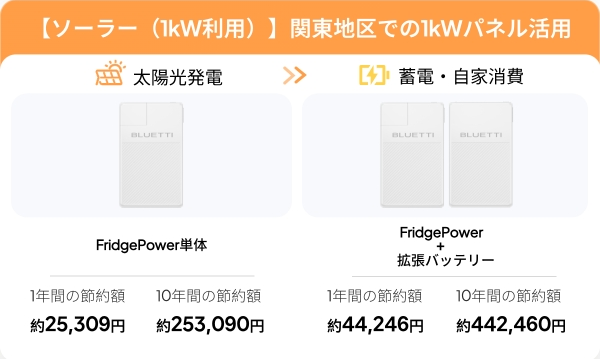Click the 太陽光発電 heading text
Viewport: 600px width, 360px height.
tap(178, 77)
